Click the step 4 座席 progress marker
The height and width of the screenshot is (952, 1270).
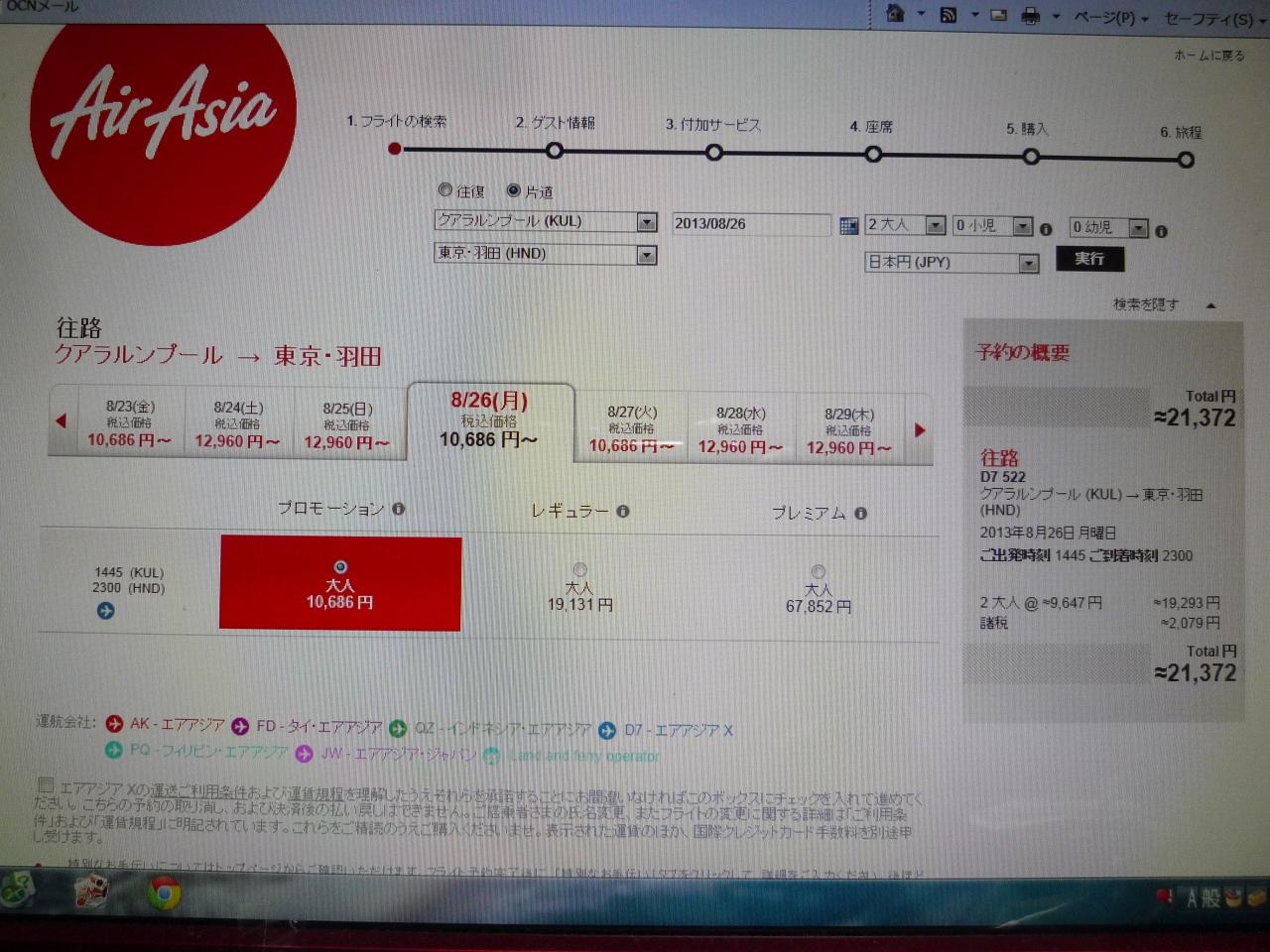[872, 155]
